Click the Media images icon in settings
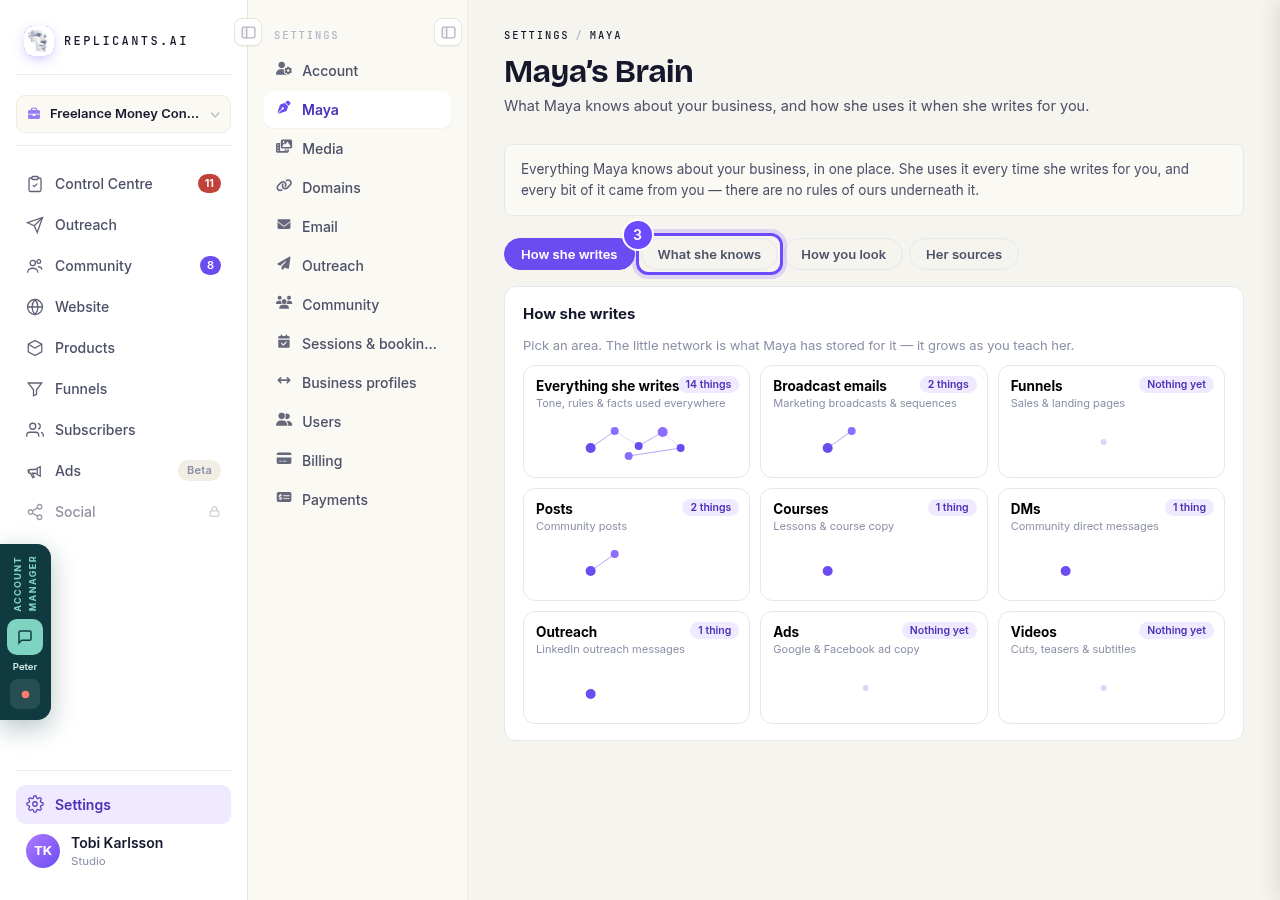The width and height of the screenshot is (1280, 900). 284,147
